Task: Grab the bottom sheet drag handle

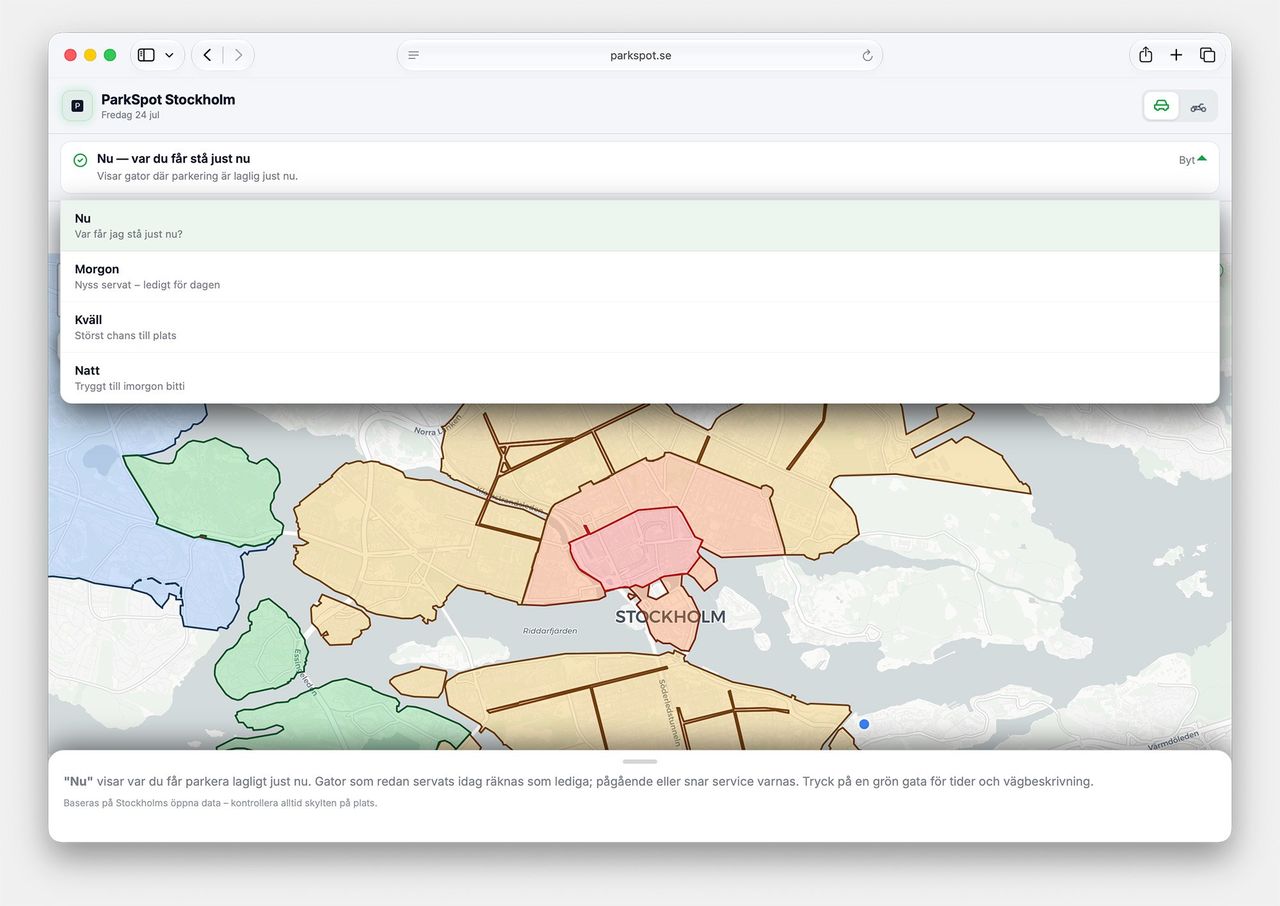Action: 640,761
